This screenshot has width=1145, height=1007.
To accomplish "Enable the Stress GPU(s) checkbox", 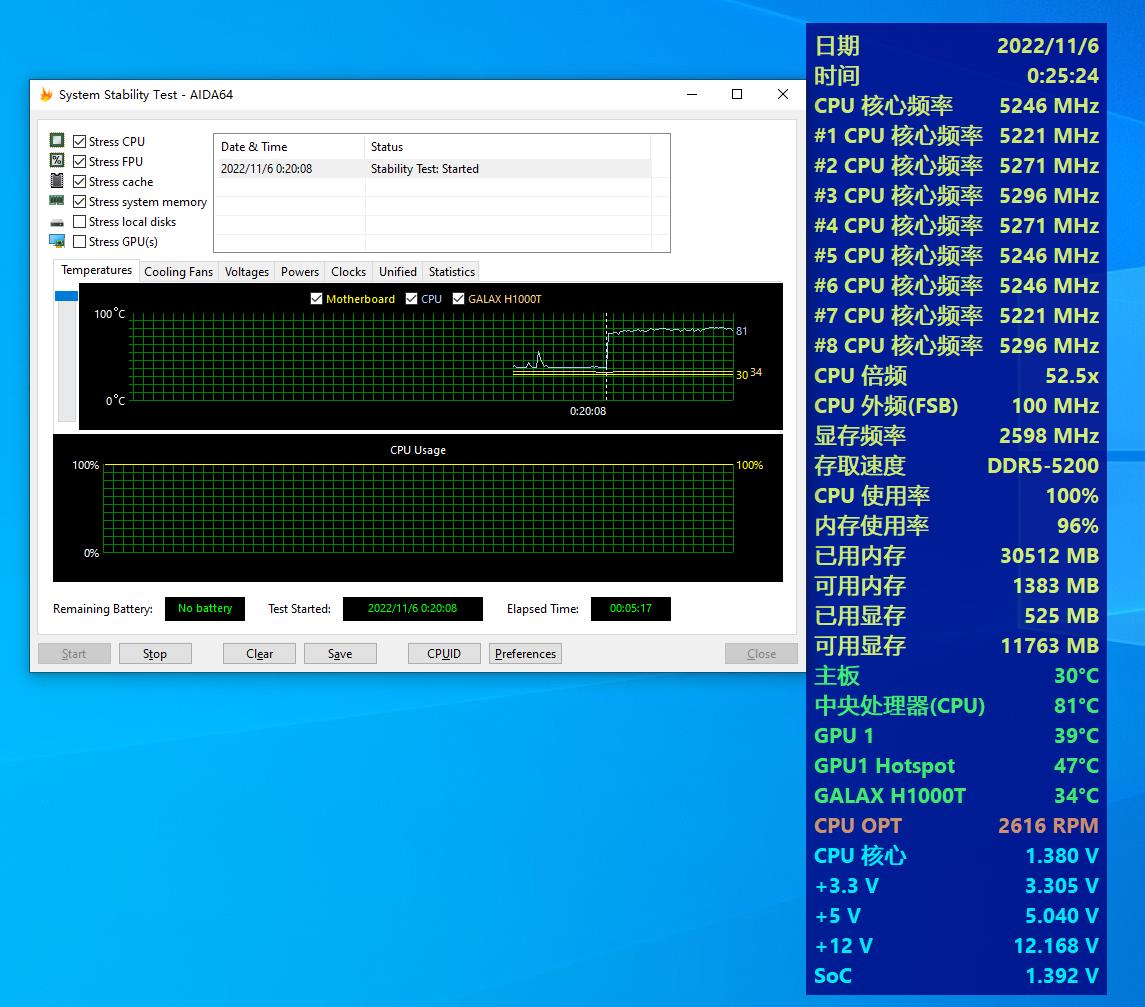I will tap(80, 242).
